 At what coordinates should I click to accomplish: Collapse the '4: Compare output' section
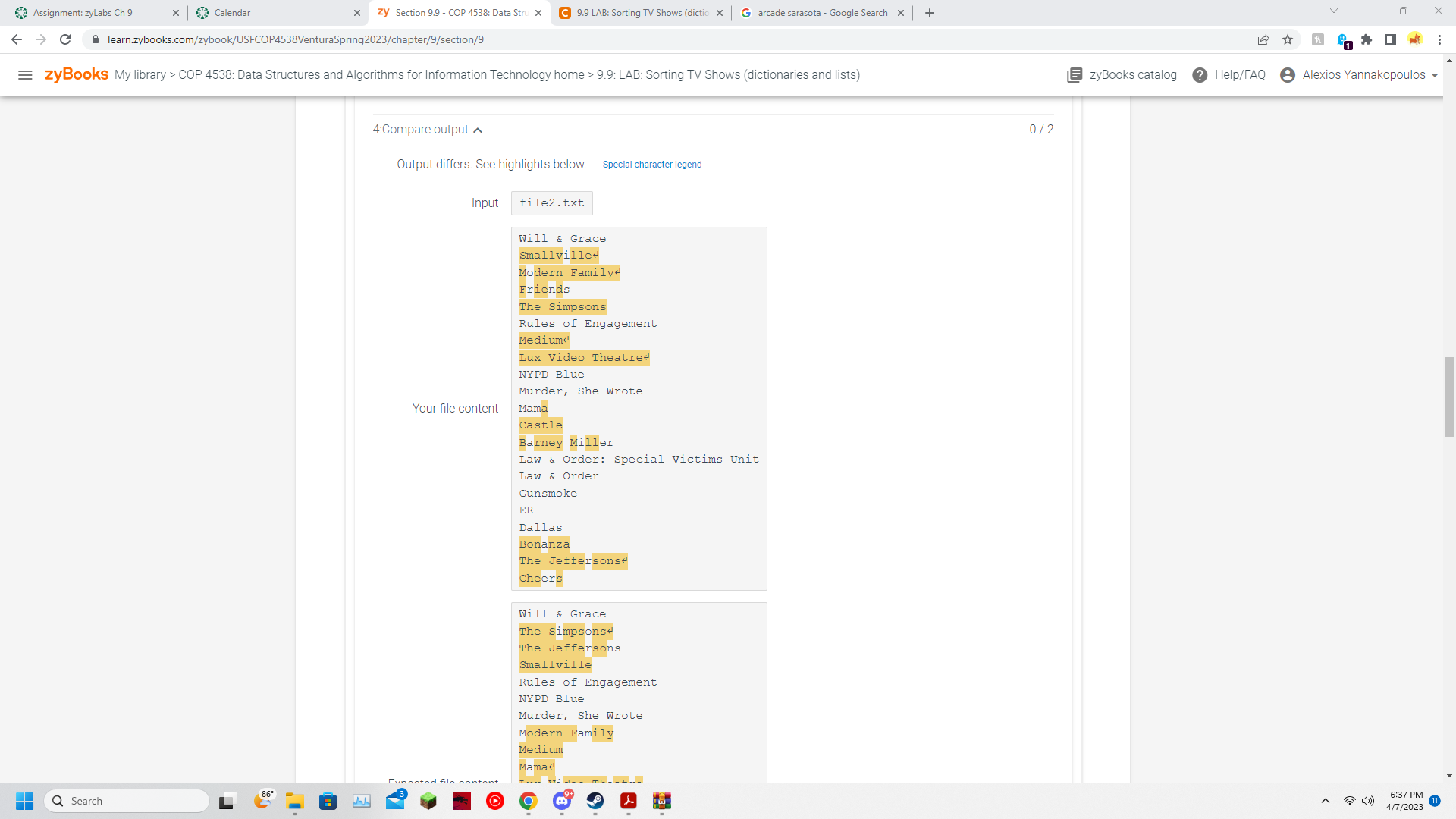pyautogui.click(x=479, y=130)
